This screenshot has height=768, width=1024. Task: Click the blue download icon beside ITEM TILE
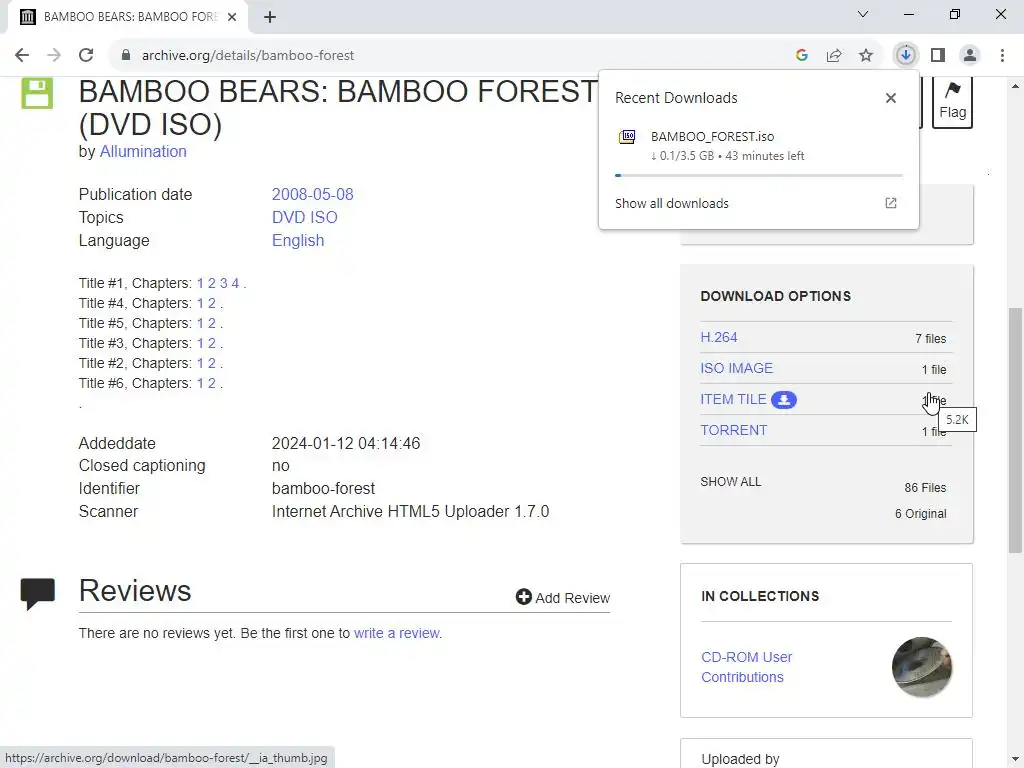[784, 400]
